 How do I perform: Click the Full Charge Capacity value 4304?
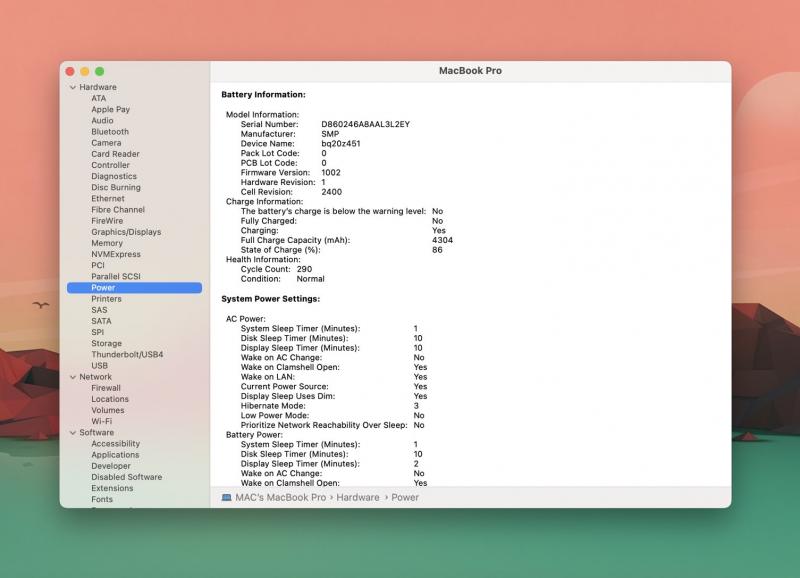point(442,240)
